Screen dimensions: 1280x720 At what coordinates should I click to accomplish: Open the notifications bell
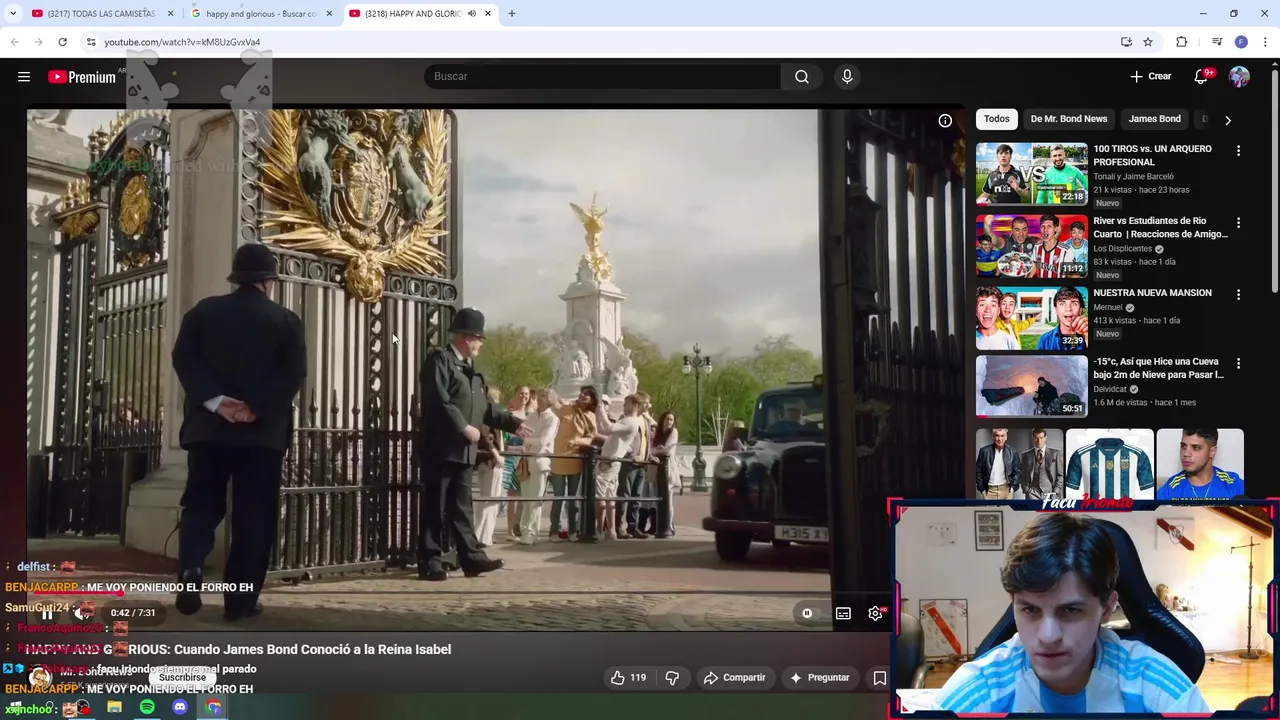pyautogui.click(x=1201, y=76)
